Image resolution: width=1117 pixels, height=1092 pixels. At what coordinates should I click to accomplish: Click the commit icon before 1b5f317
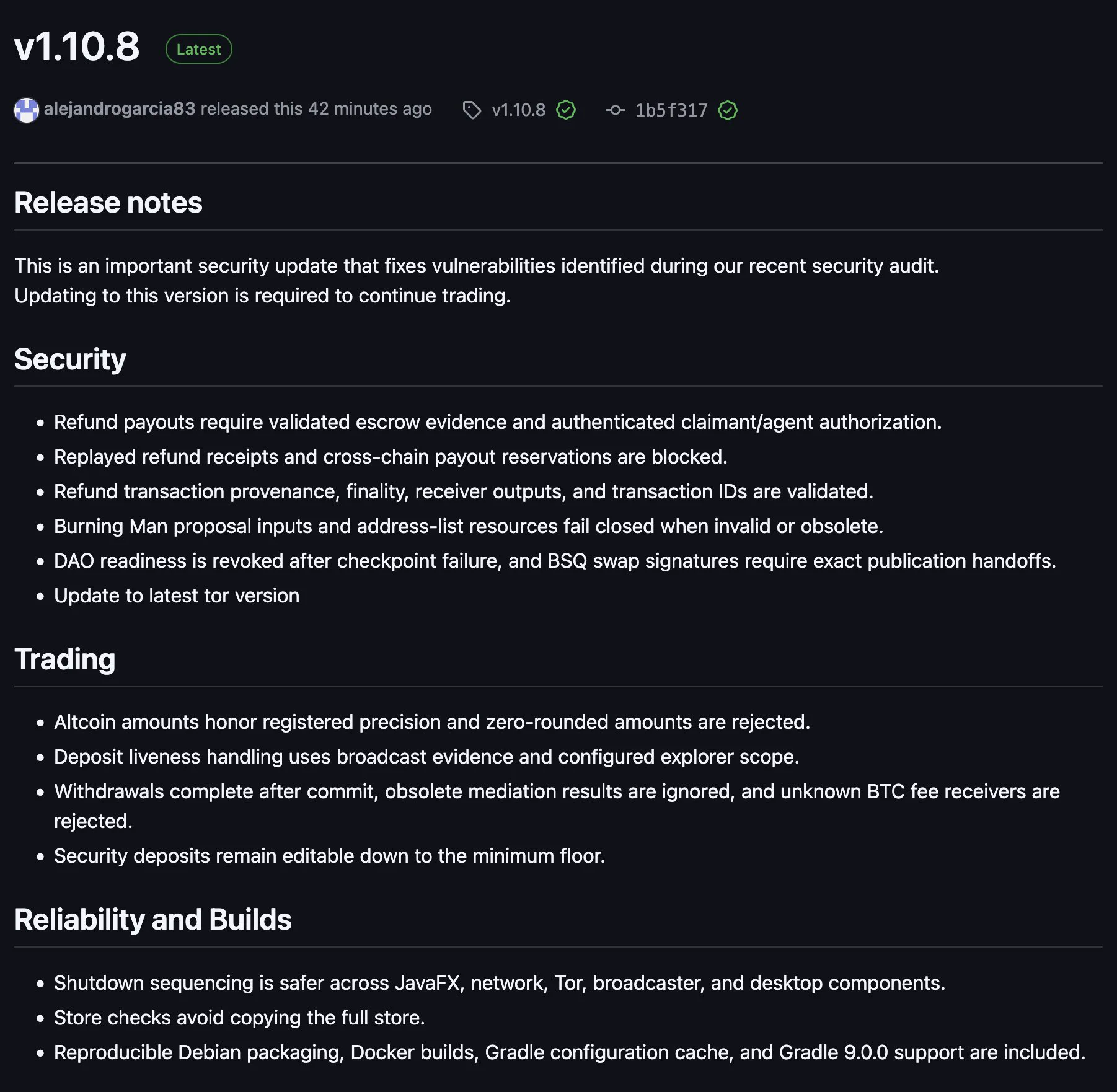point(615,110)
